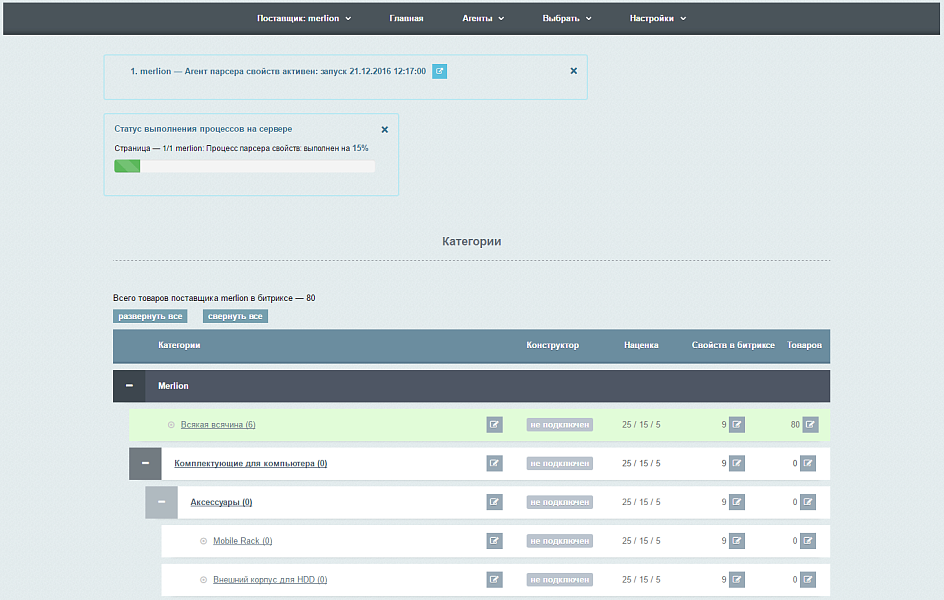The height and width of the screenshot is (600, 944).
Task: Close the server process status panel
Action: click(x=384, y=129)
